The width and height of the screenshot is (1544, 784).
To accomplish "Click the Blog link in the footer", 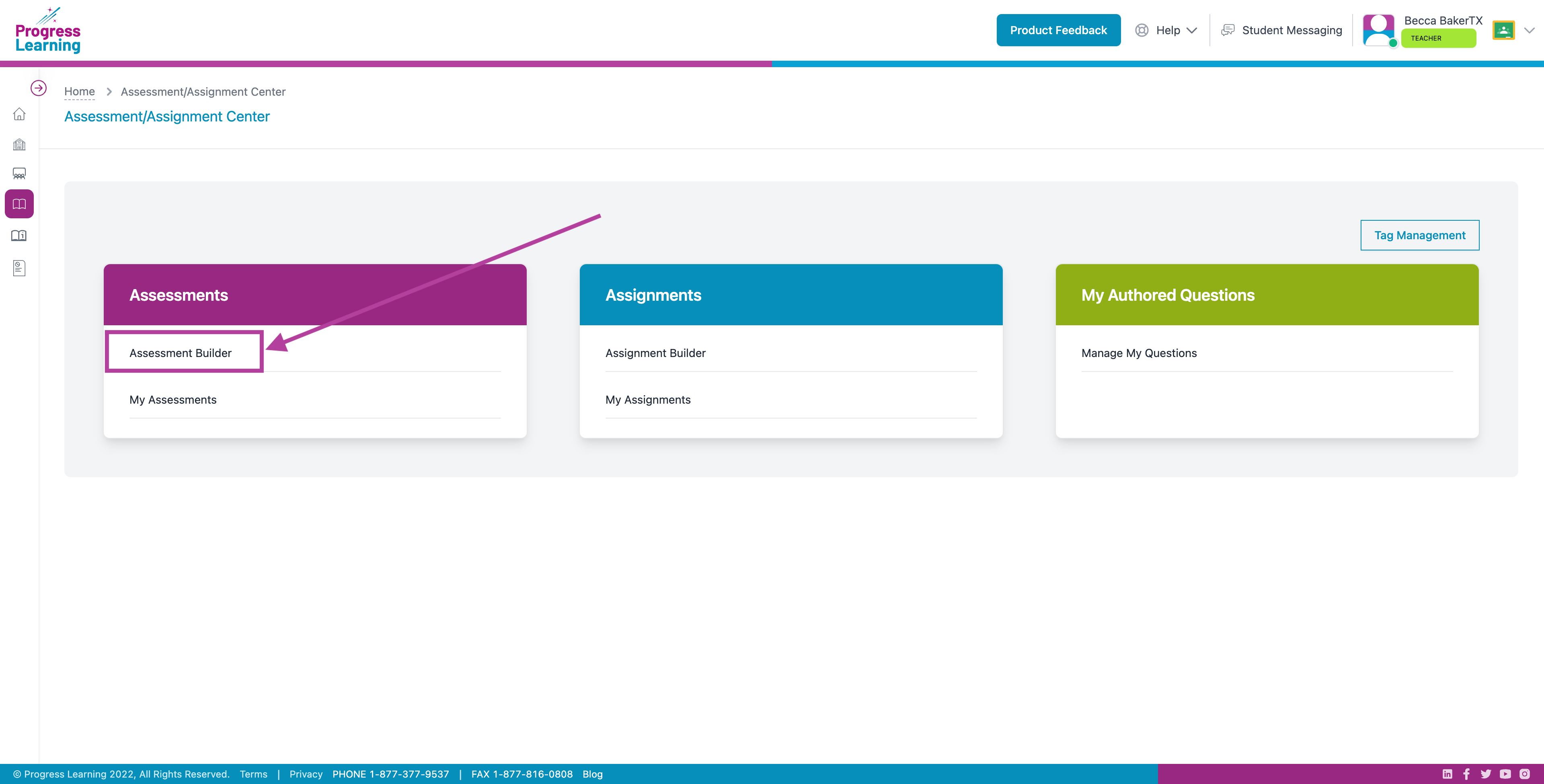I will click(592, 774).
